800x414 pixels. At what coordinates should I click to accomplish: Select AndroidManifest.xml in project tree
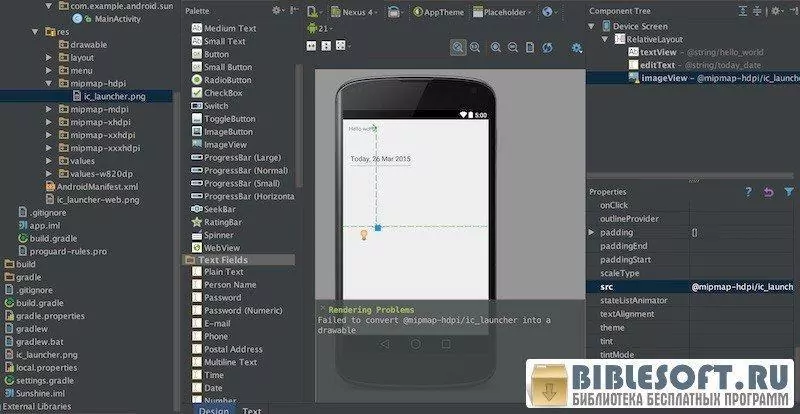pos(97,186)
